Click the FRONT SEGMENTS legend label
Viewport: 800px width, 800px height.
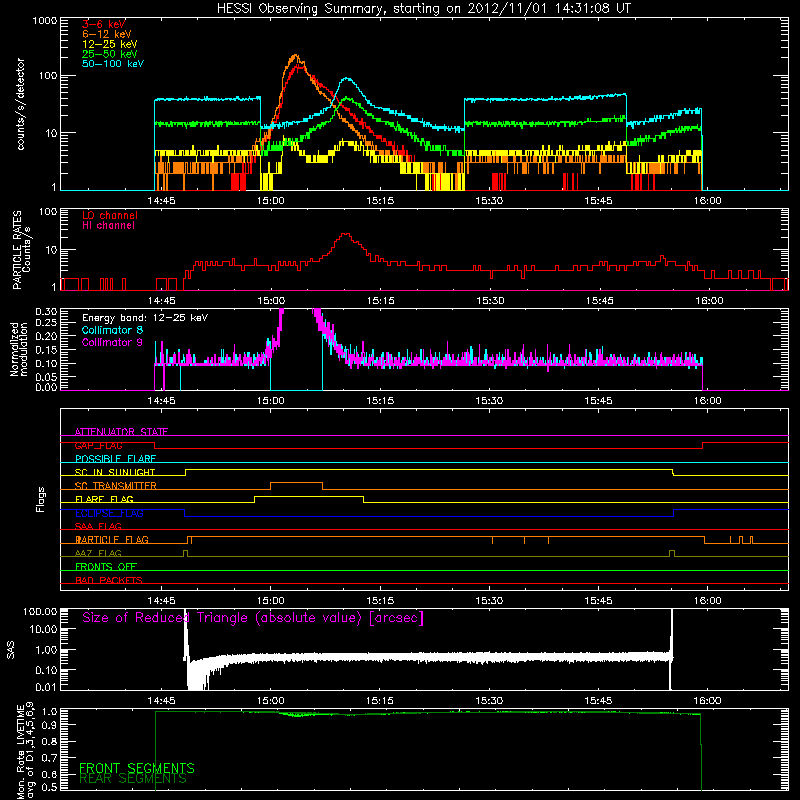[137, 768]
